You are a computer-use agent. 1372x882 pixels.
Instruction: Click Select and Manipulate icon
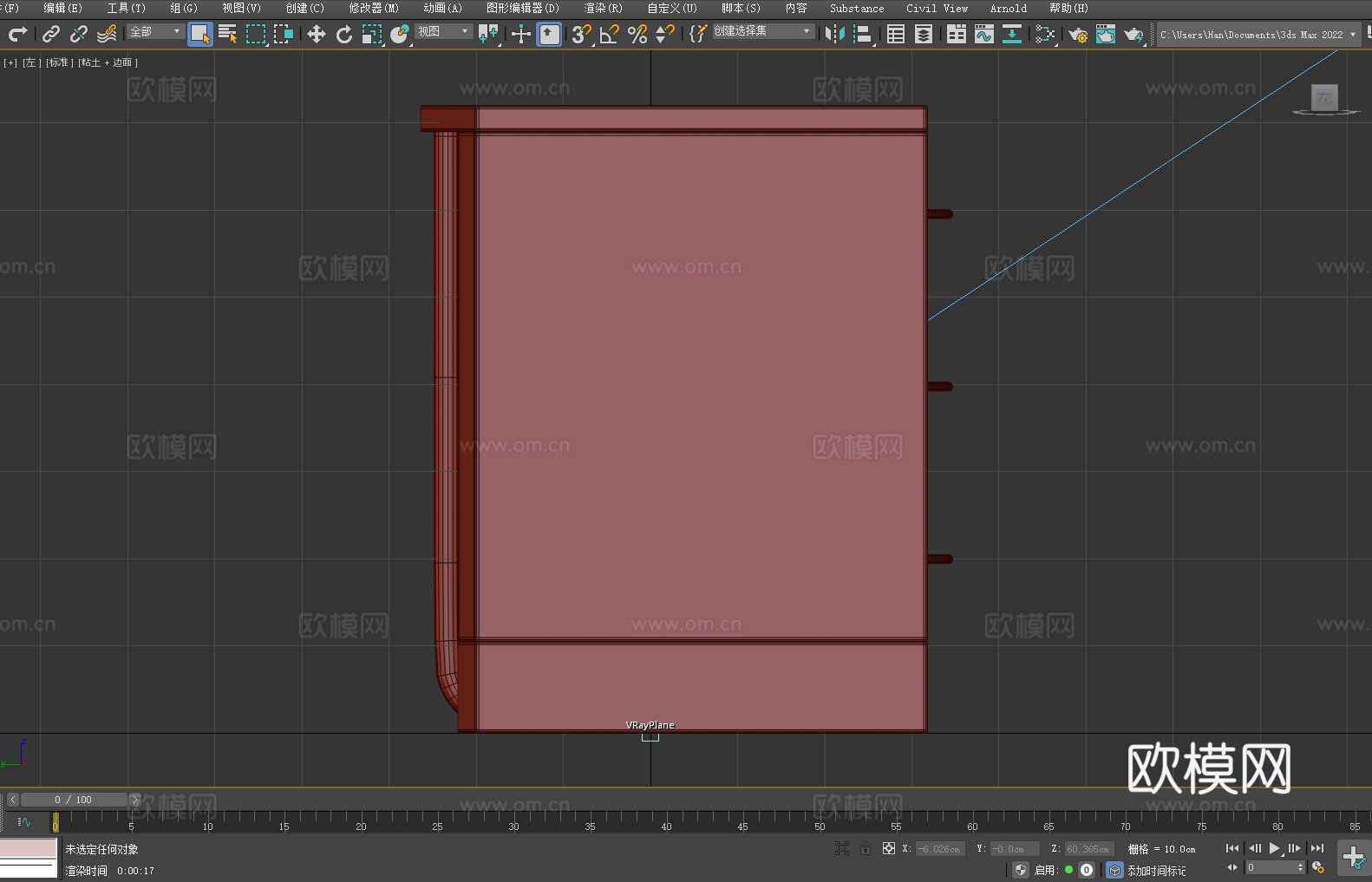point(520,34)
